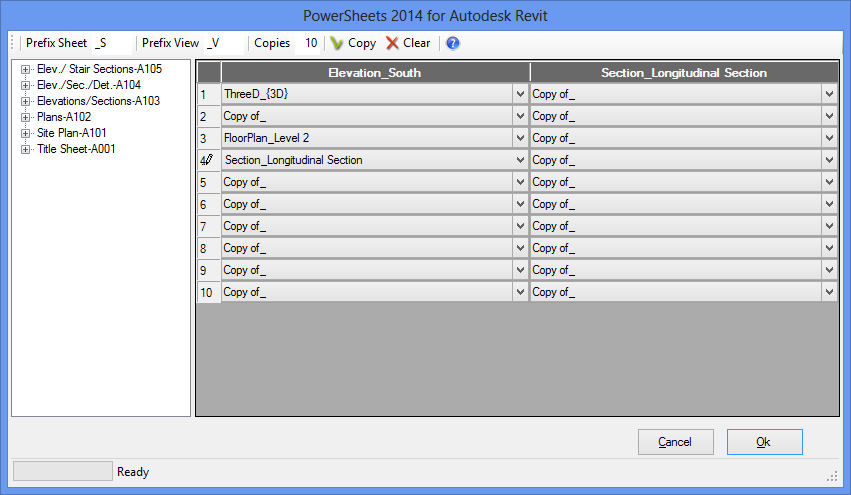Open the blue help question-mark icon
851x495 pixels.
click(453, 43)
